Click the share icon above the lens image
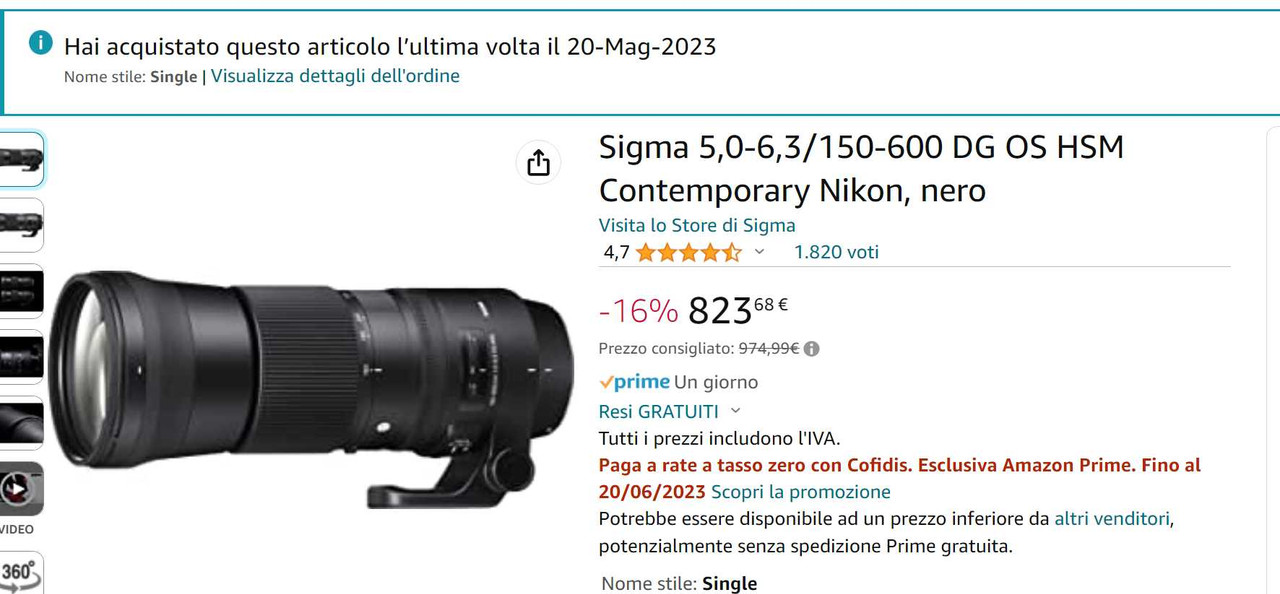This screenshot has width=1280, height=594. tap(538, 162)
